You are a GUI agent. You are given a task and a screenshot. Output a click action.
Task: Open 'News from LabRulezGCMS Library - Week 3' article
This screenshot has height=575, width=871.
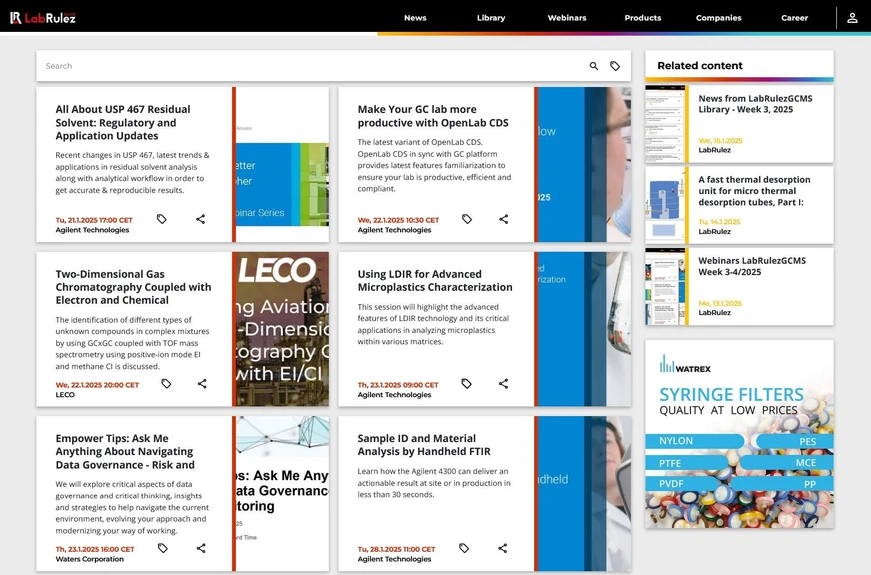click(x=755, y=104)
